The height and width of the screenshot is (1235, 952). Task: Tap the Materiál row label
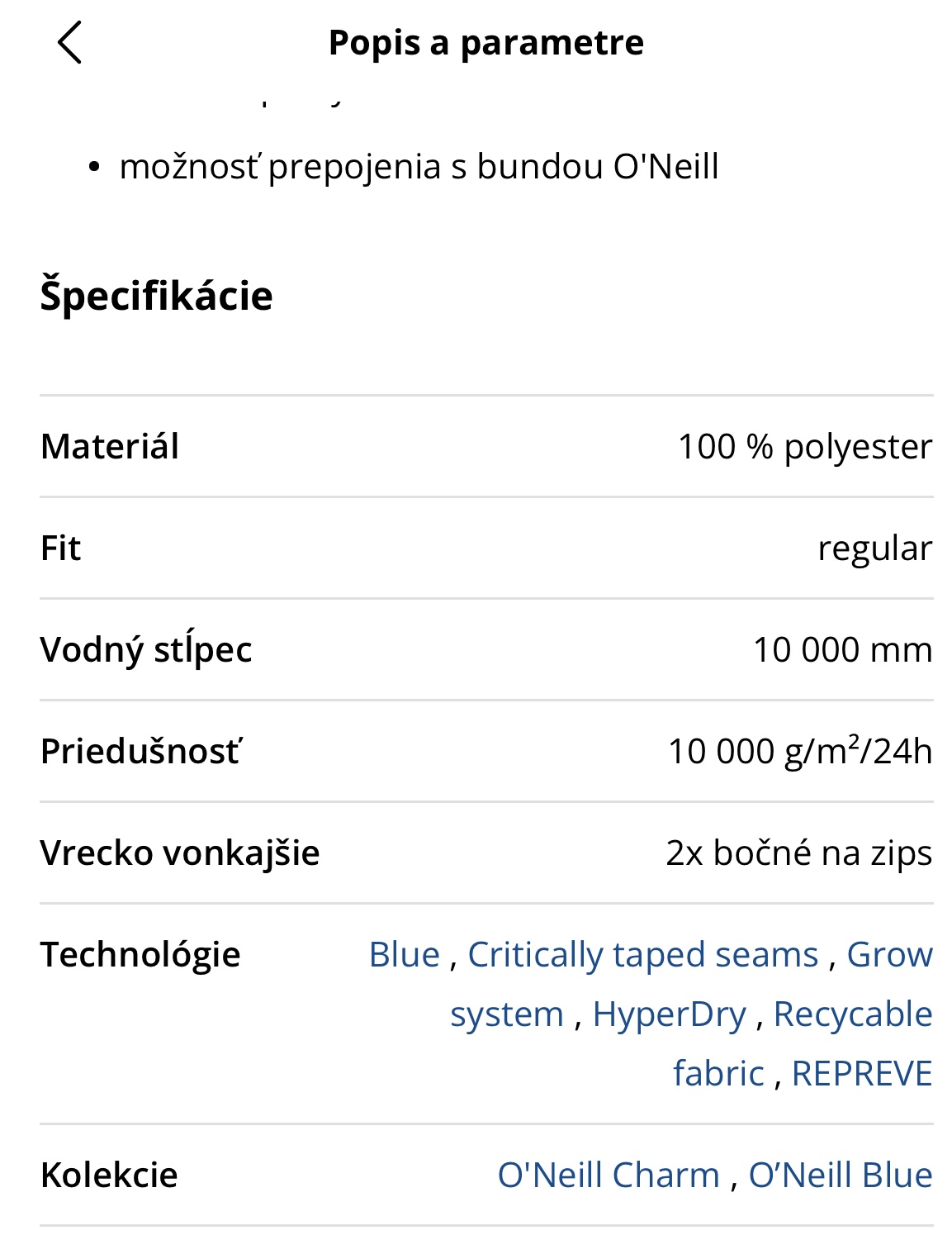pyautogui.click(x=110, y=446)
